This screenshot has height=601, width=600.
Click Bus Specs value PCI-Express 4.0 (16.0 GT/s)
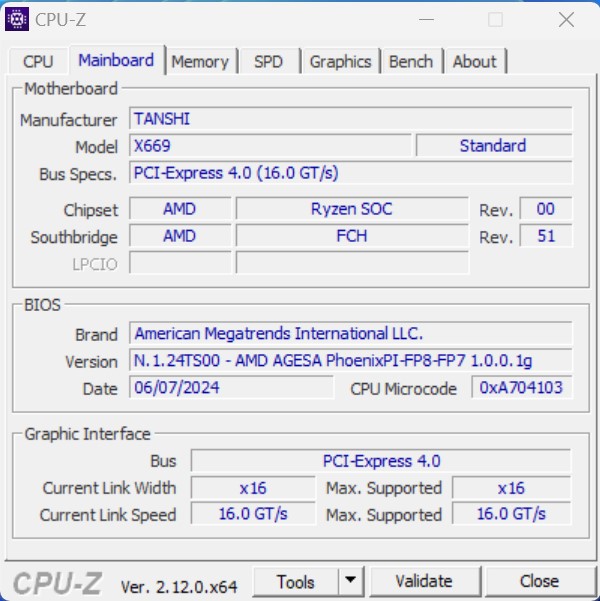350,172
